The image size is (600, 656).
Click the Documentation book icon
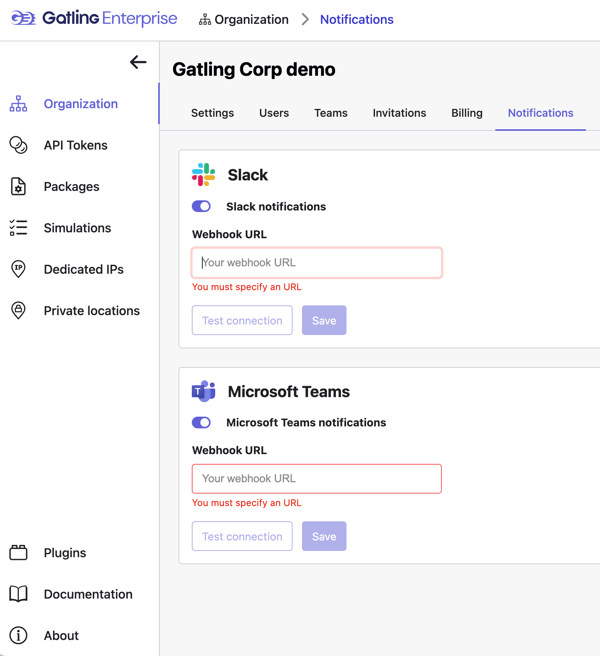pos(18,594)
